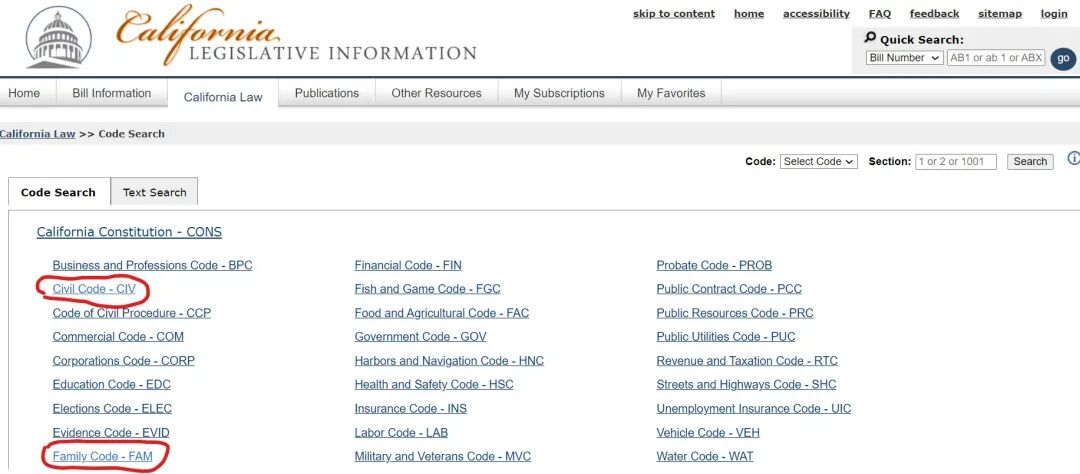Open California Constitution - CONS link
Screen dimensions: 1080x474
click(x=129, y=232)
